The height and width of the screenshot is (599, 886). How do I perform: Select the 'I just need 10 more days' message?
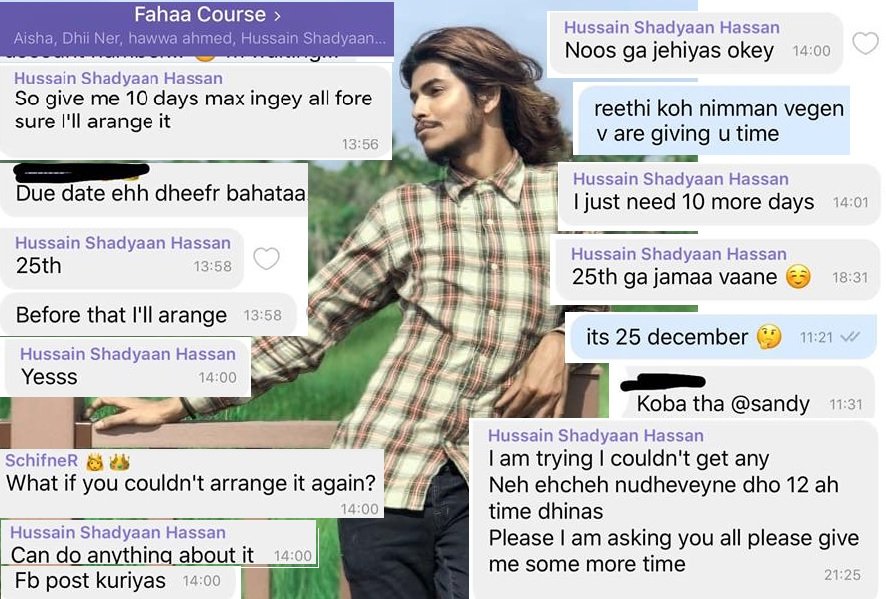pyautogui.click(x=719, y=196)
